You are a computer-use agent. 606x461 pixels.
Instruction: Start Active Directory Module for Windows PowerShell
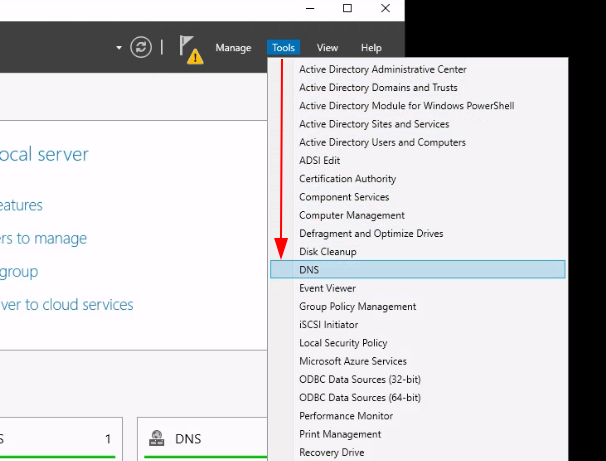[x=418, y=105]
